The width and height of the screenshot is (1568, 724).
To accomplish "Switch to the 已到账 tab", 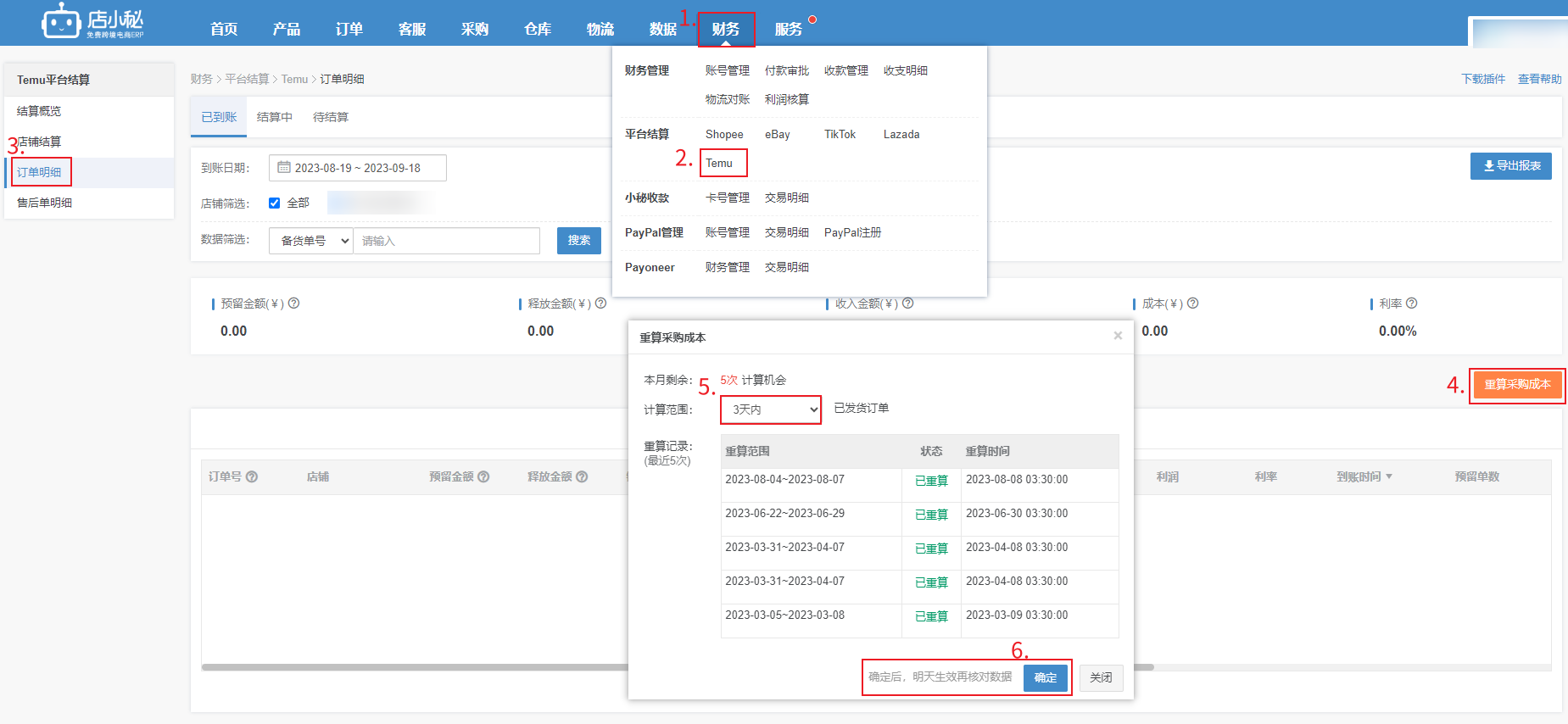I will coord(219,117).
